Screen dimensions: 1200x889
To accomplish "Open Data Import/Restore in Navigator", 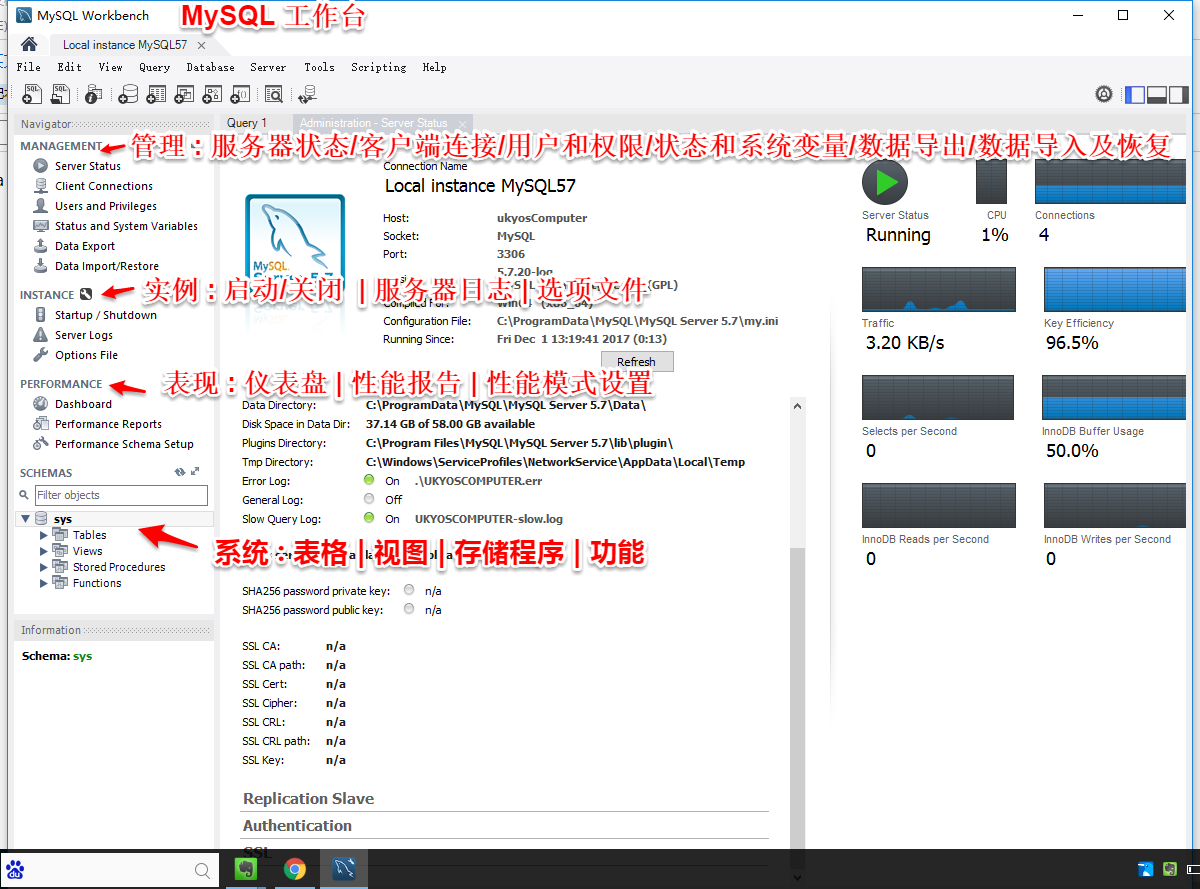I will tap(107, 266).
